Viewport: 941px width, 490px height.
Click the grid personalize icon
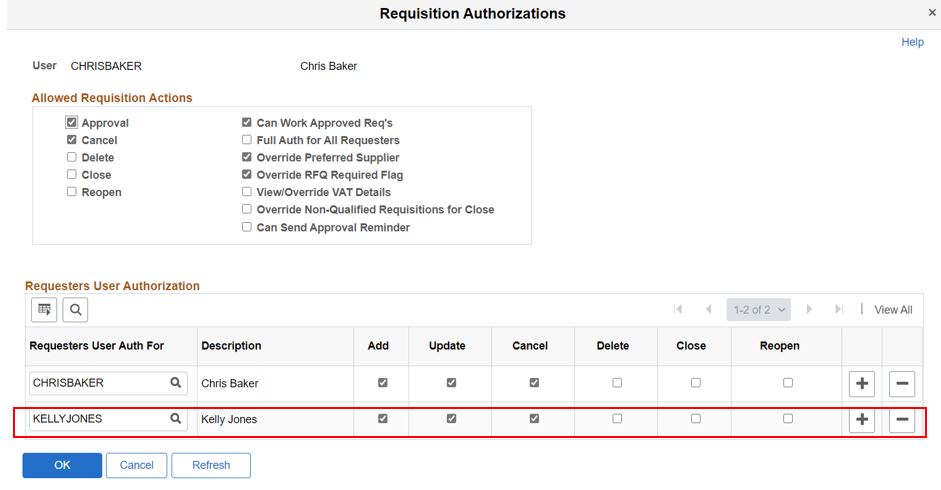pos(44,310)
